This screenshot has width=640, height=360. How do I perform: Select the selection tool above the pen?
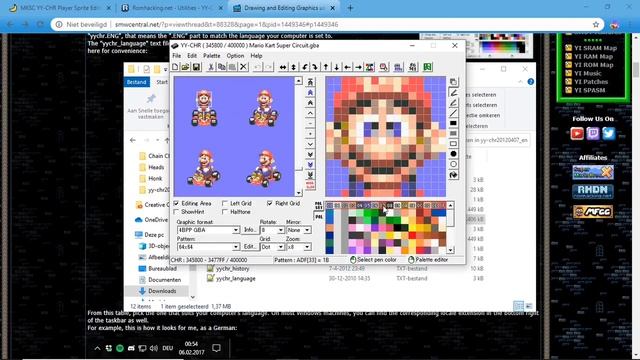(453, 82)
